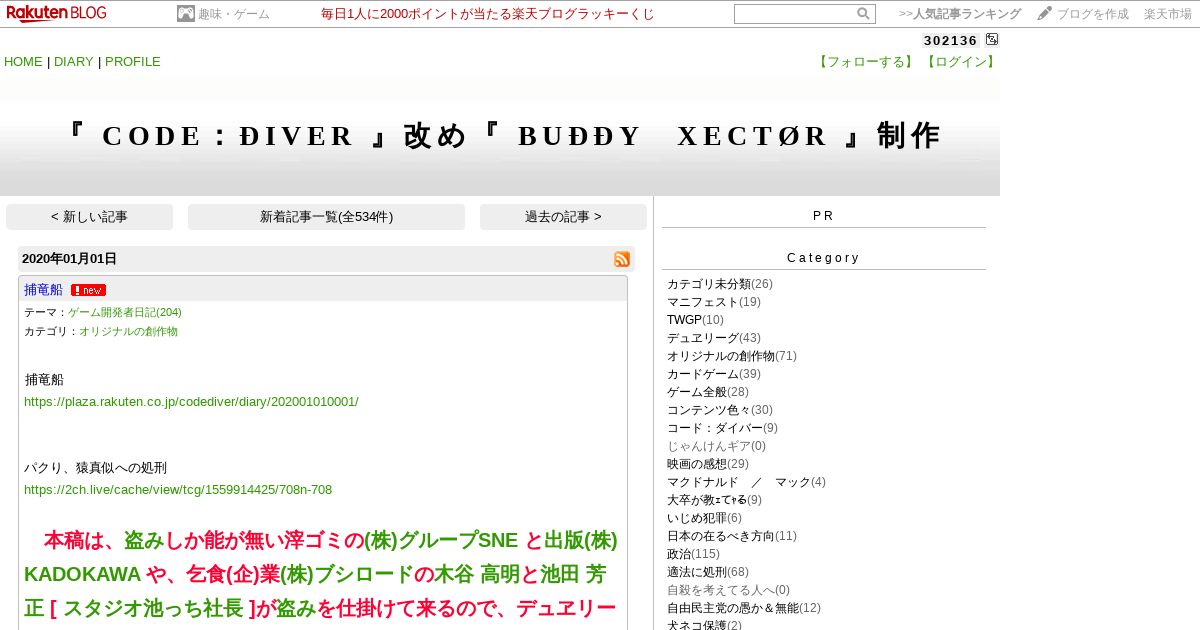Click the pencil icon beside ブログを作成
This screenshot has width=1200, height=630.
[1044, 14]
